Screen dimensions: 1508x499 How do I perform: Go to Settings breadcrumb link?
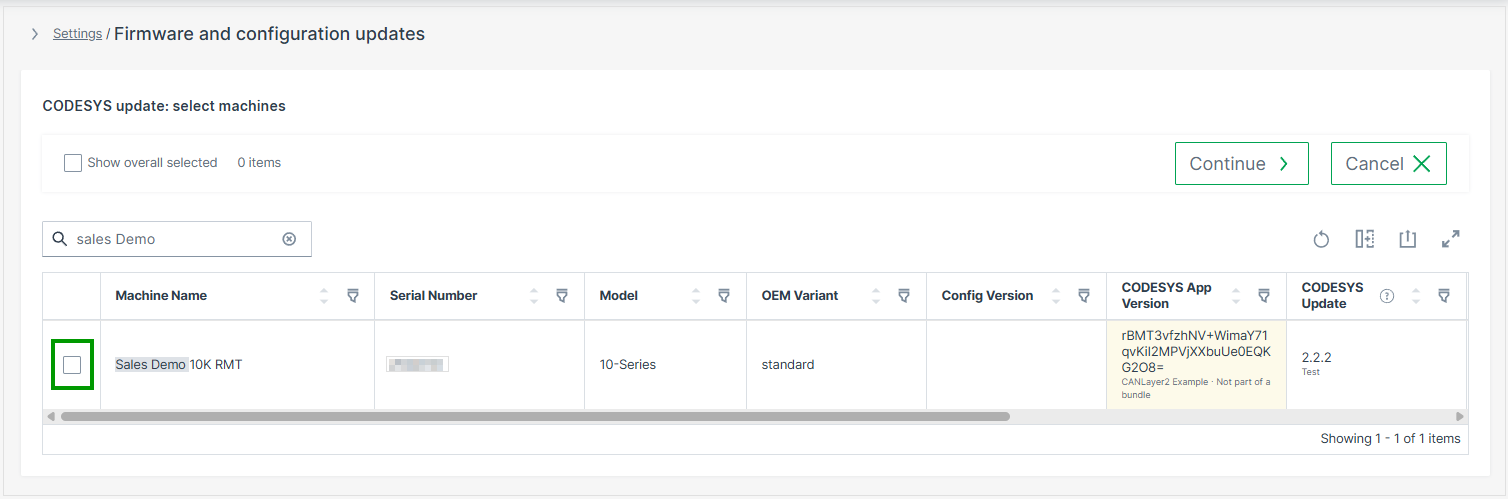[x=77, y=34]
